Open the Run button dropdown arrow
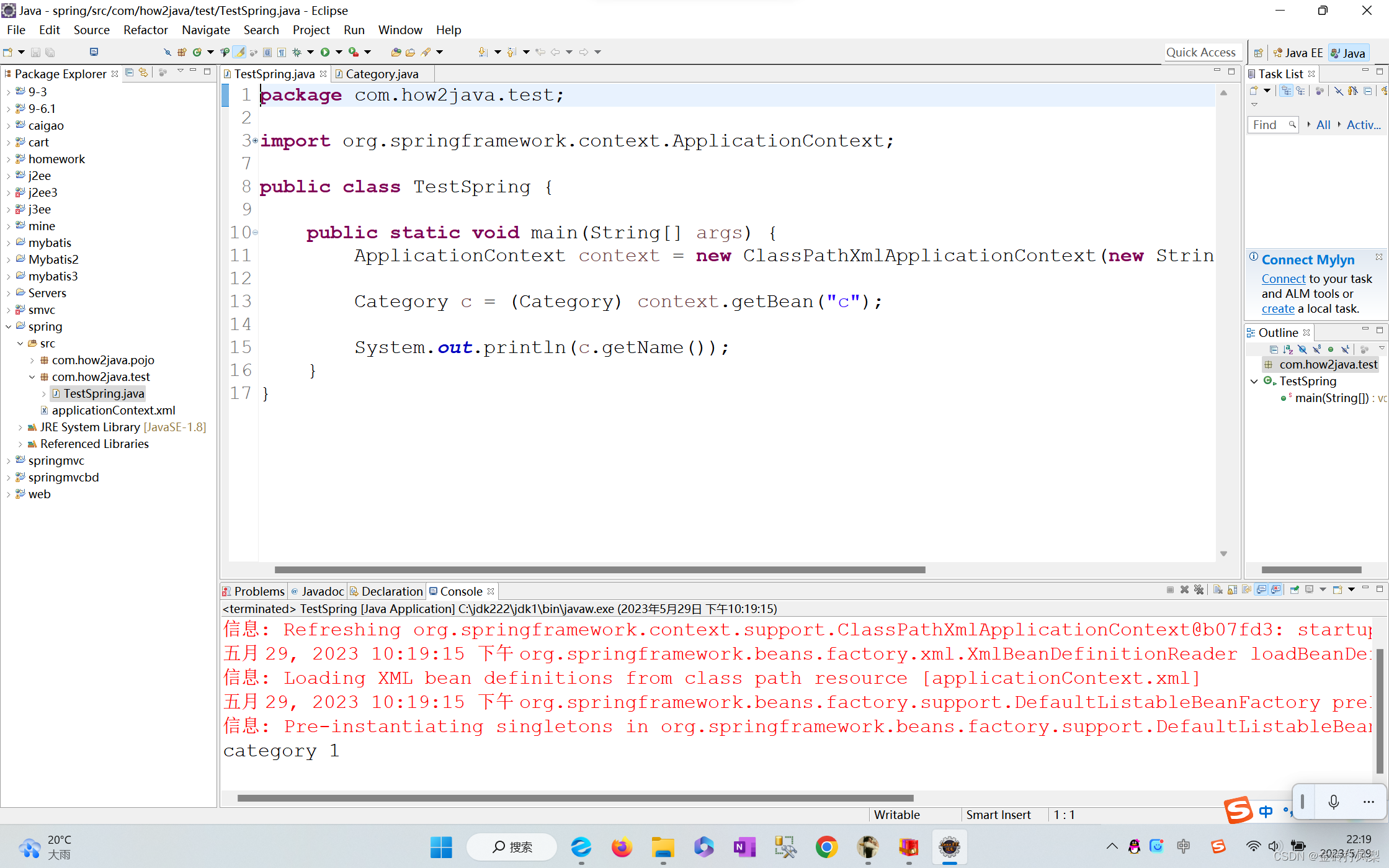This screenshot has height=868, width=1389. coord(339,52)
